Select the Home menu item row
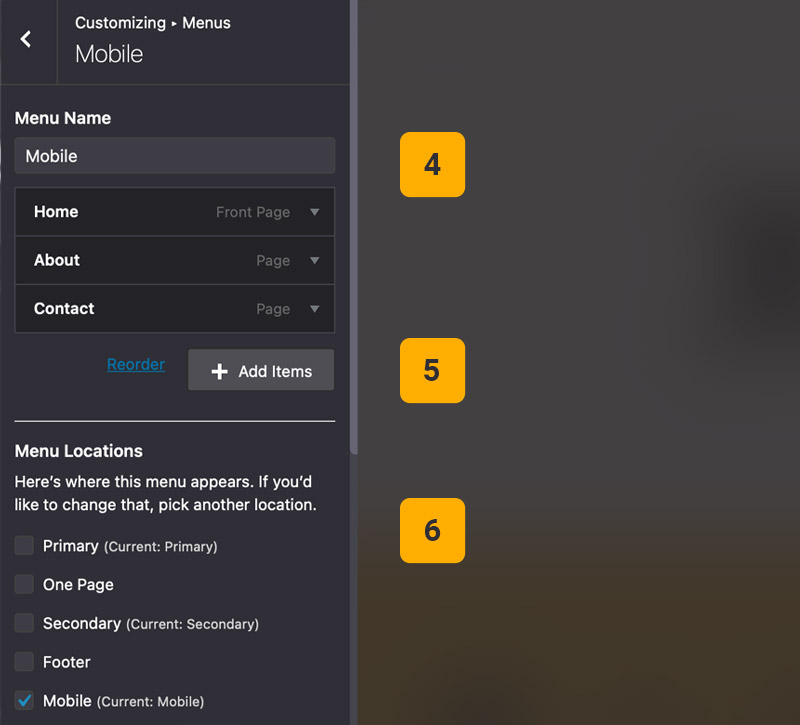800x725 pixels. click(x=120, y=212)
